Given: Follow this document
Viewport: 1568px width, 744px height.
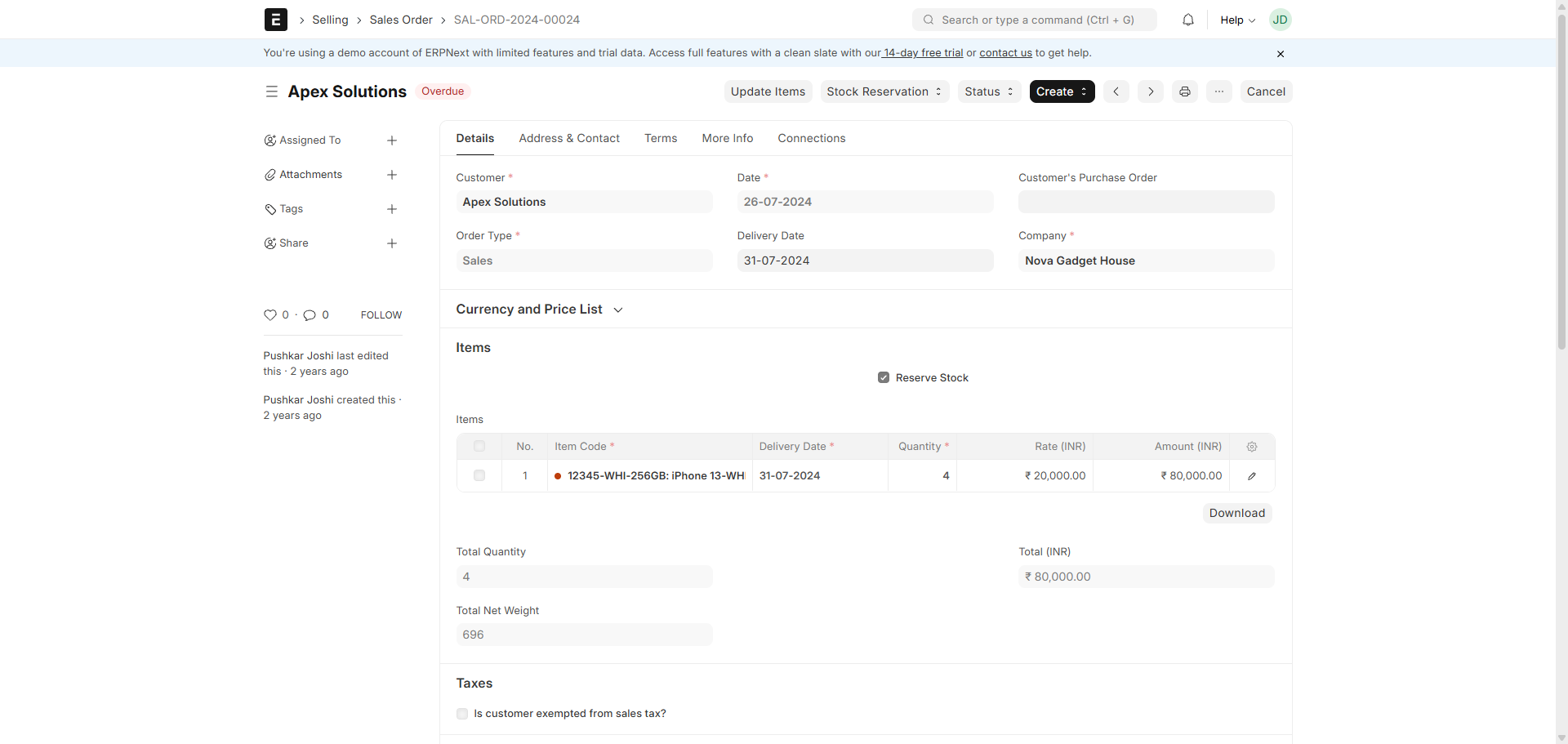Looking at the screenshot, I should [381, 315].
